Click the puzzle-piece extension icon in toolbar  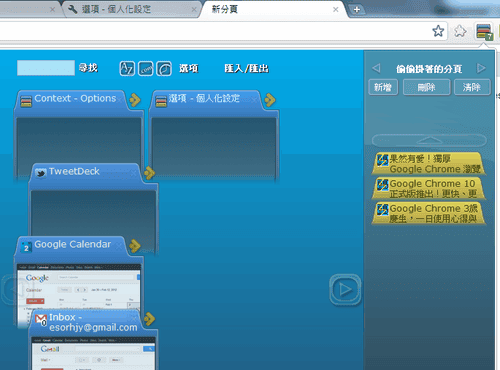pos(460,31)
